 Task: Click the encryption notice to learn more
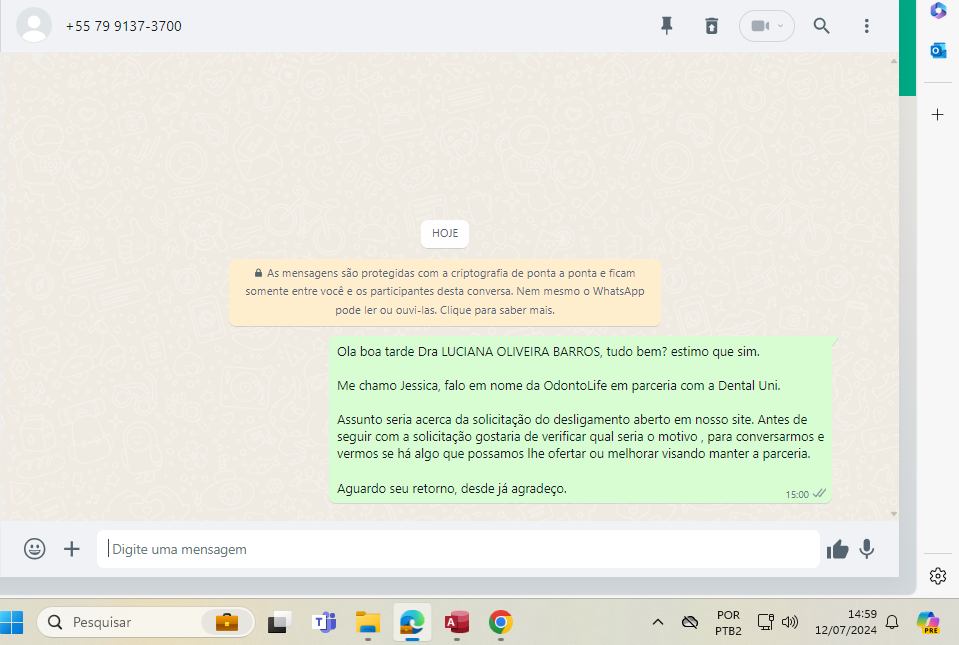tap(445, 291)
